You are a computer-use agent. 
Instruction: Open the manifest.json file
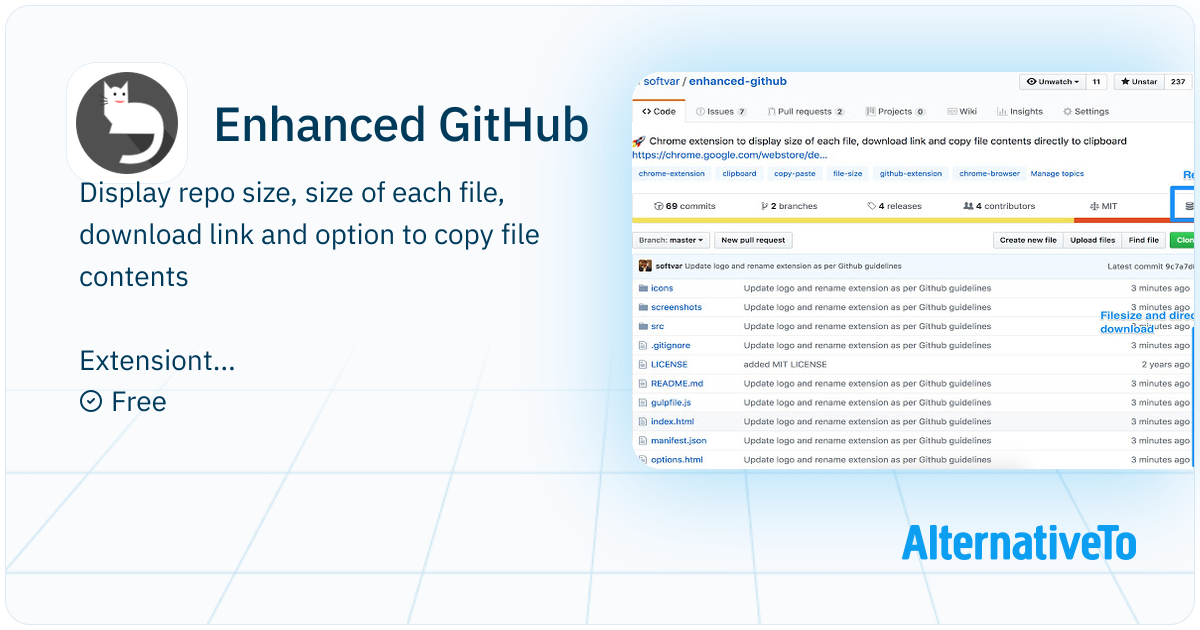[x=679, y=440]
